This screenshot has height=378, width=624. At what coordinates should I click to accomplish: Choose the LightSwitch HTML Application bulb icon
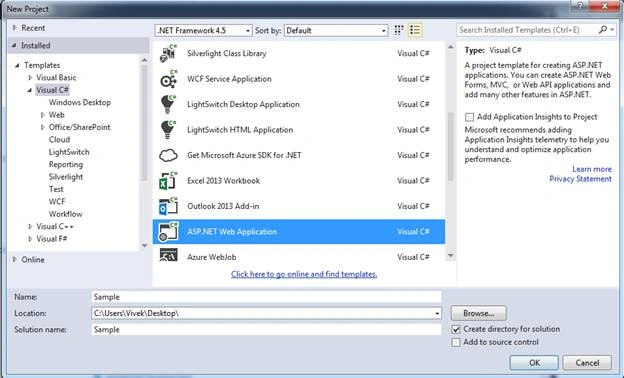[x=168, y=130]
